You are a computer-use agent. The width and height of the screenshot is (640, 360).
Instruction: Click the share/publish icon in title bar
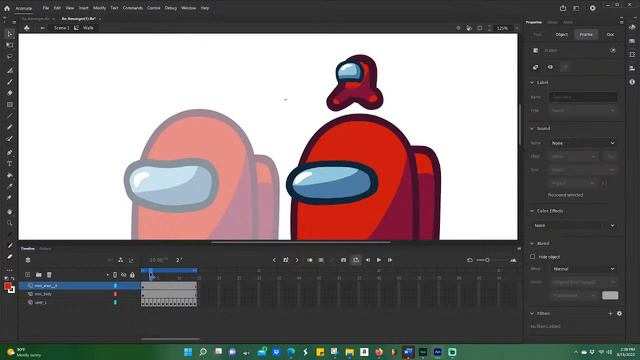point(563,8)
